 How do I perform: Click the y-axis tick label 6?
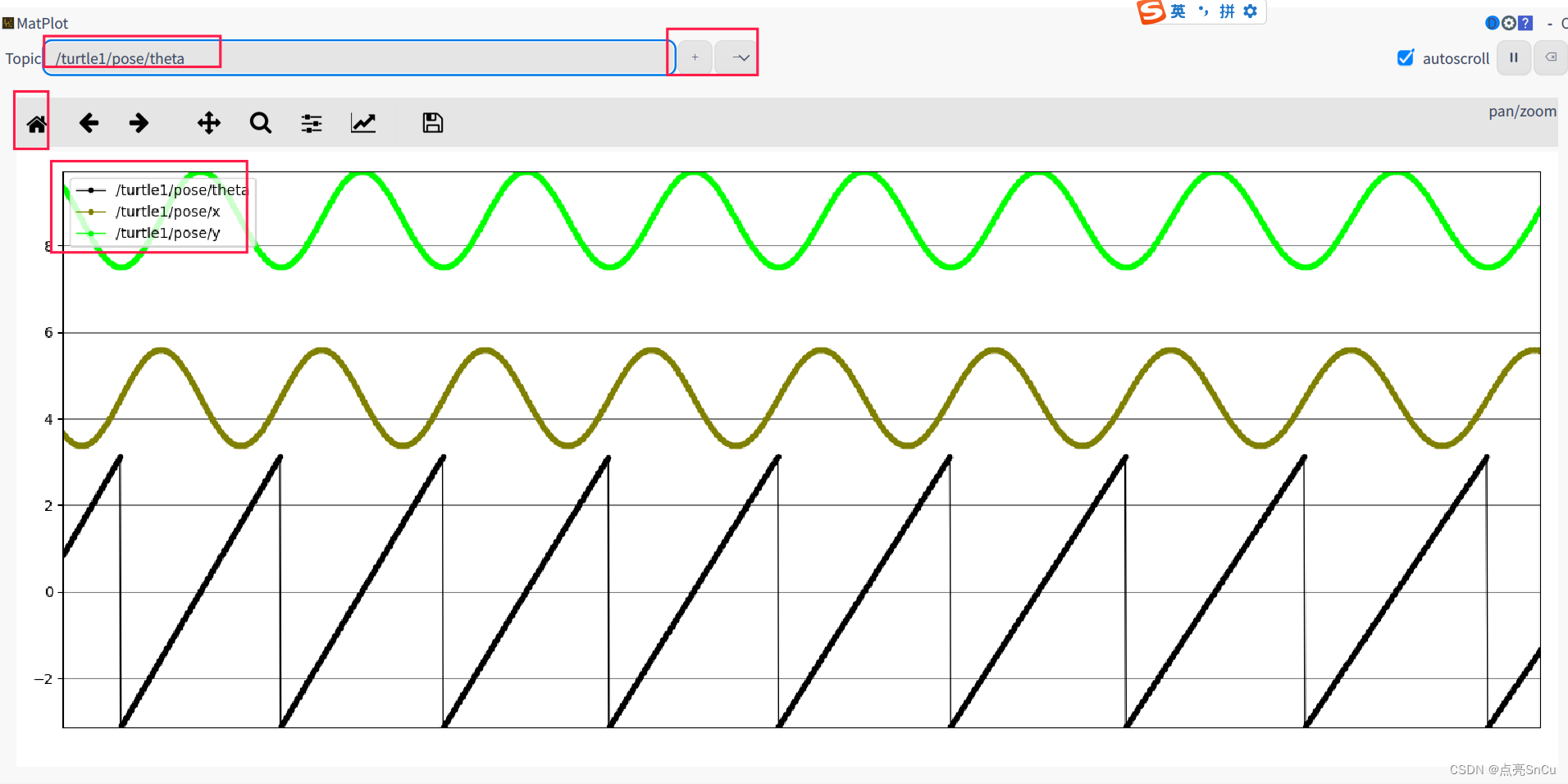tap(48, 332)
